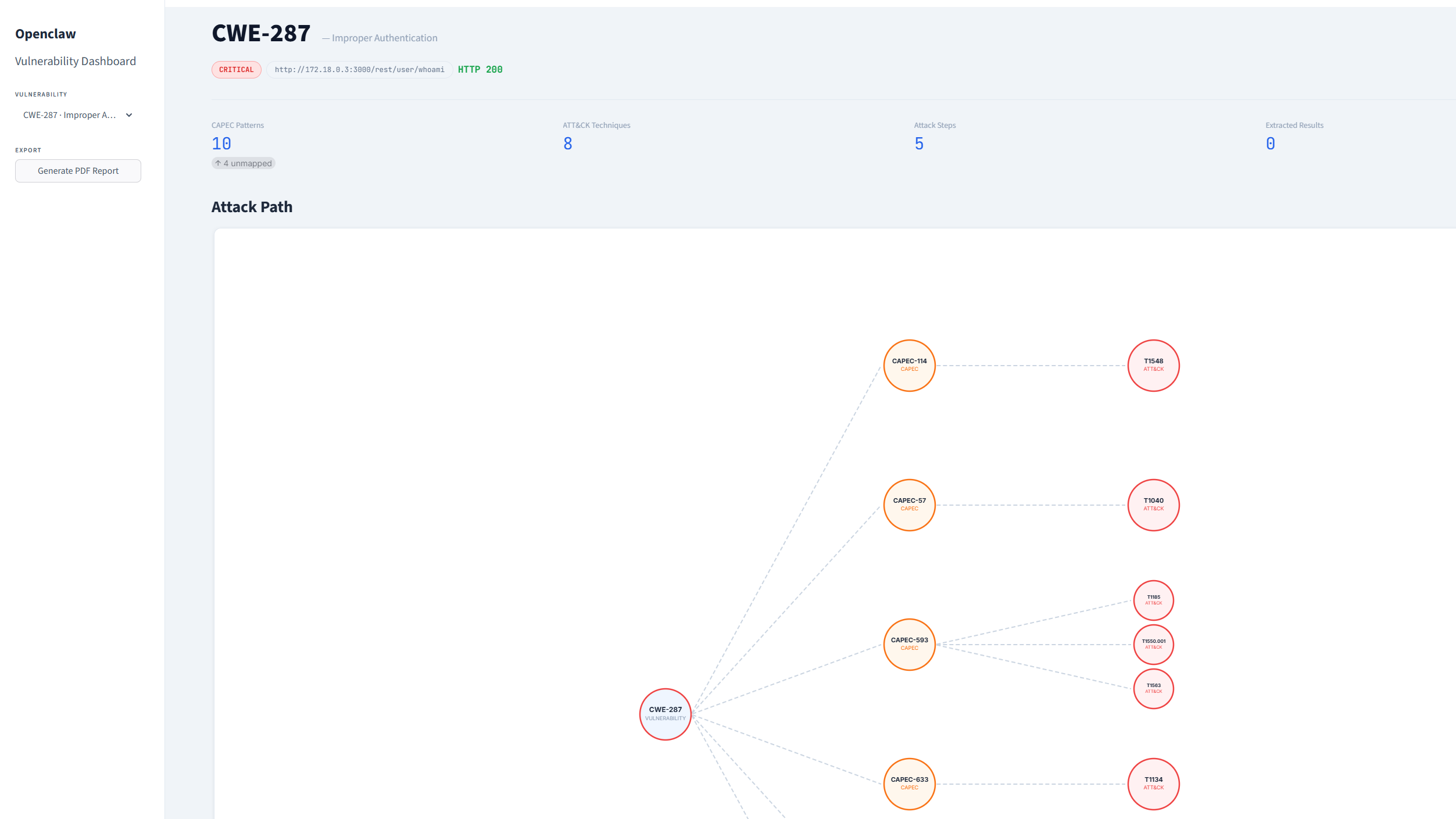This screenshot has height=819, width=1456.
Task: Click Generate PDF Report button
Action: coord(78,171)
